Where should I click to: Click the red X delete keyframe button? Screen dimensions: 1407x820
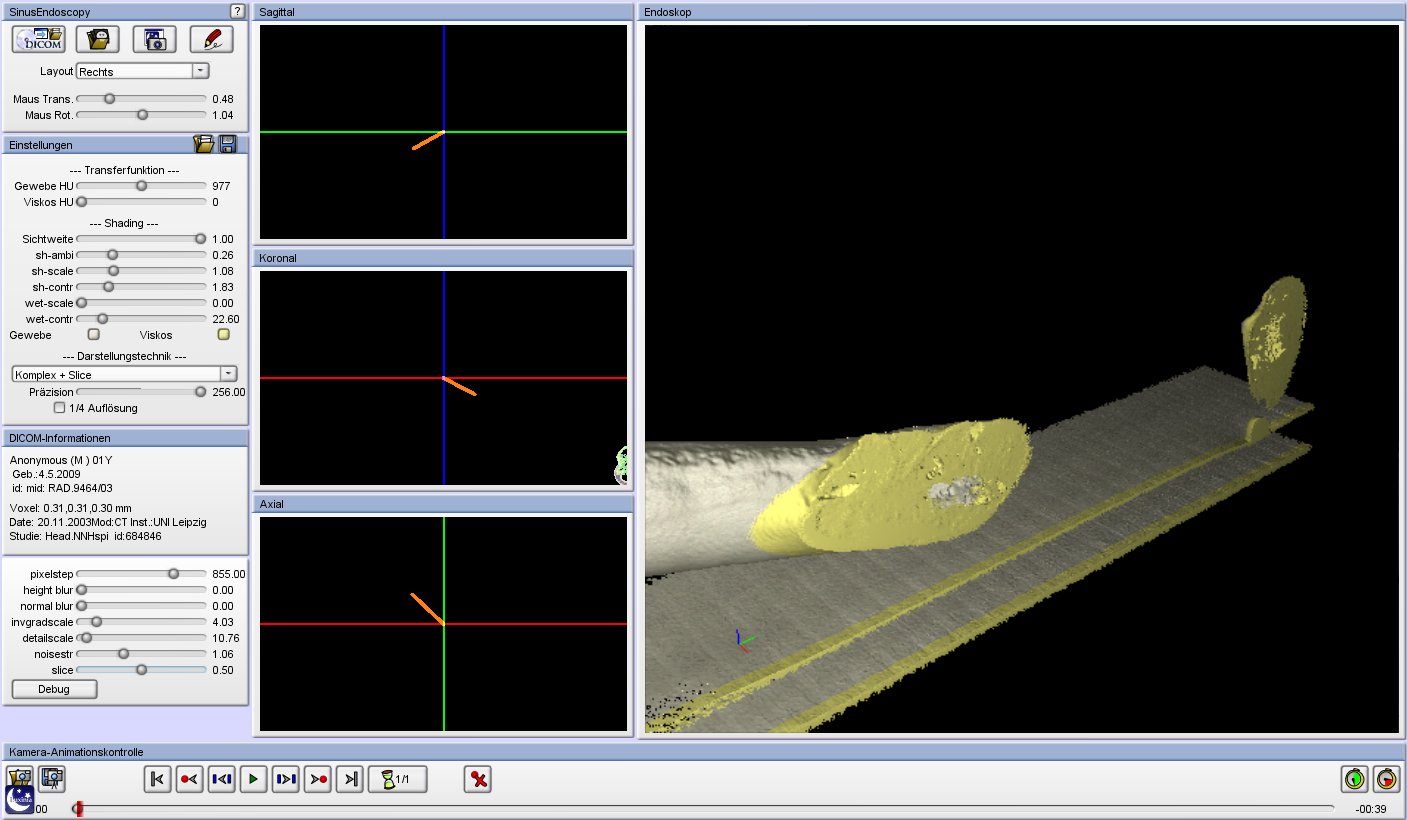[478, 779]
